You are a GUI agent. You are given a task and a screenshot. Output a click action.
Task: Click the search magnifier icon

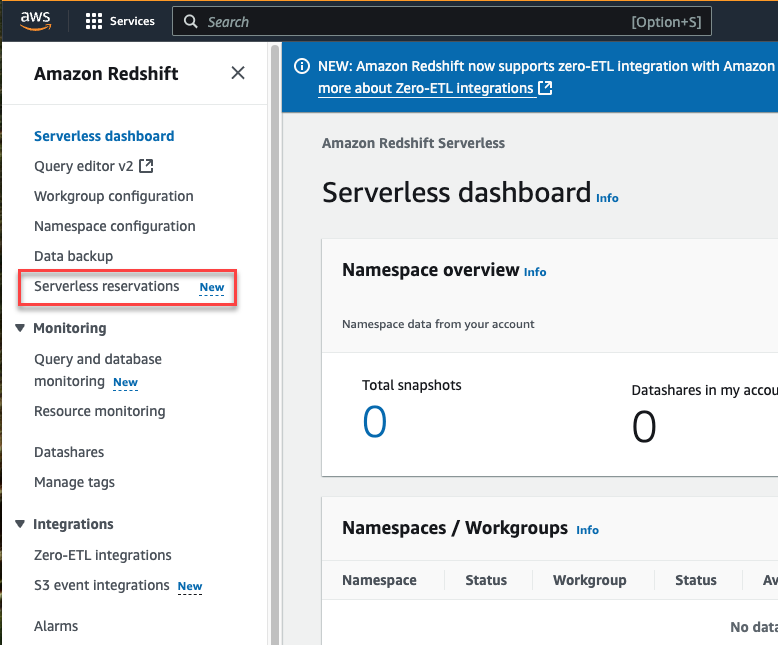click(x=190, y=22)
